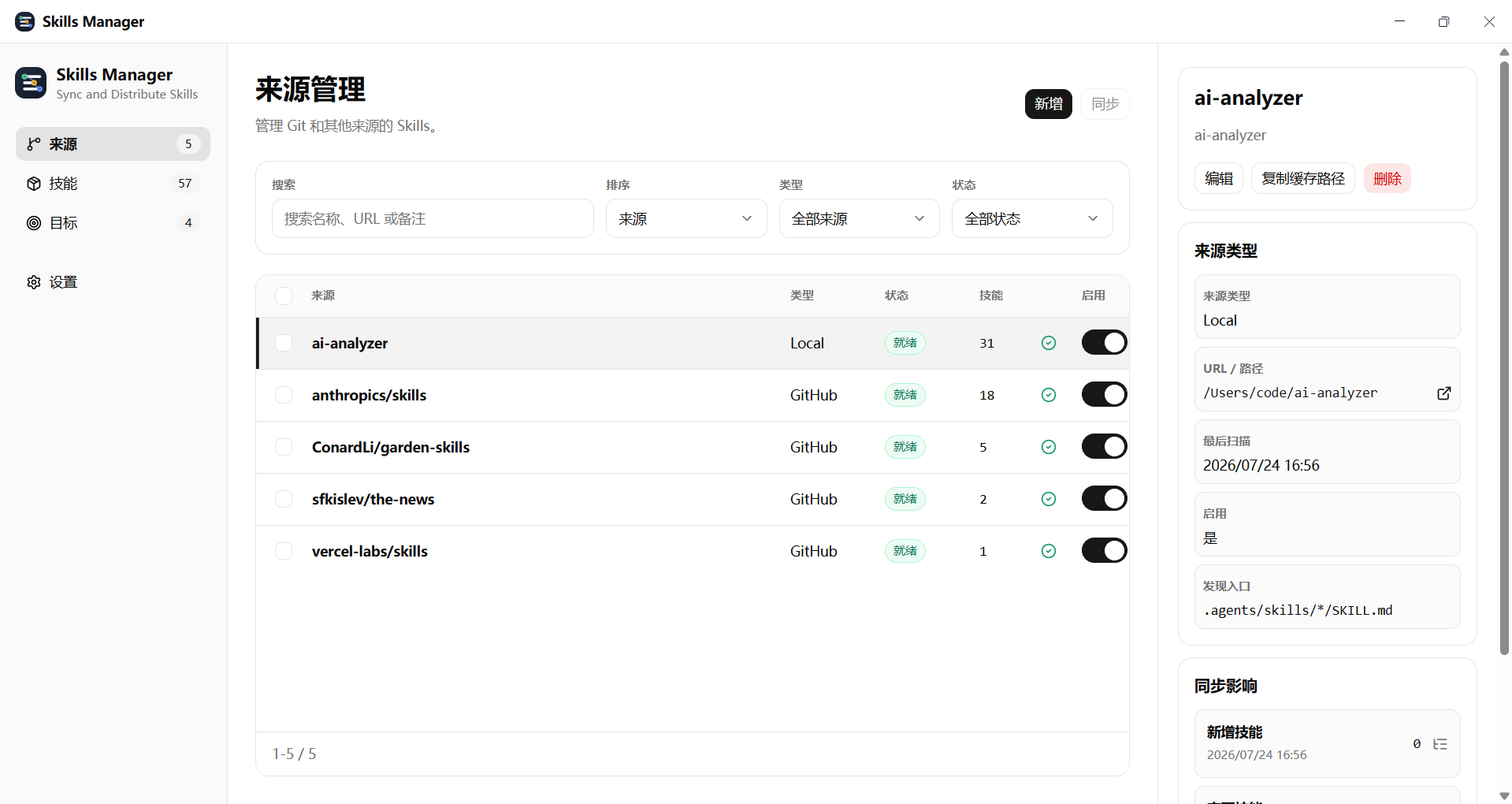Click the green check status icon for sfkislev/the-news
This screenshot has height=804, width=1512.
pyautogui.click(x=1049, y=499)
